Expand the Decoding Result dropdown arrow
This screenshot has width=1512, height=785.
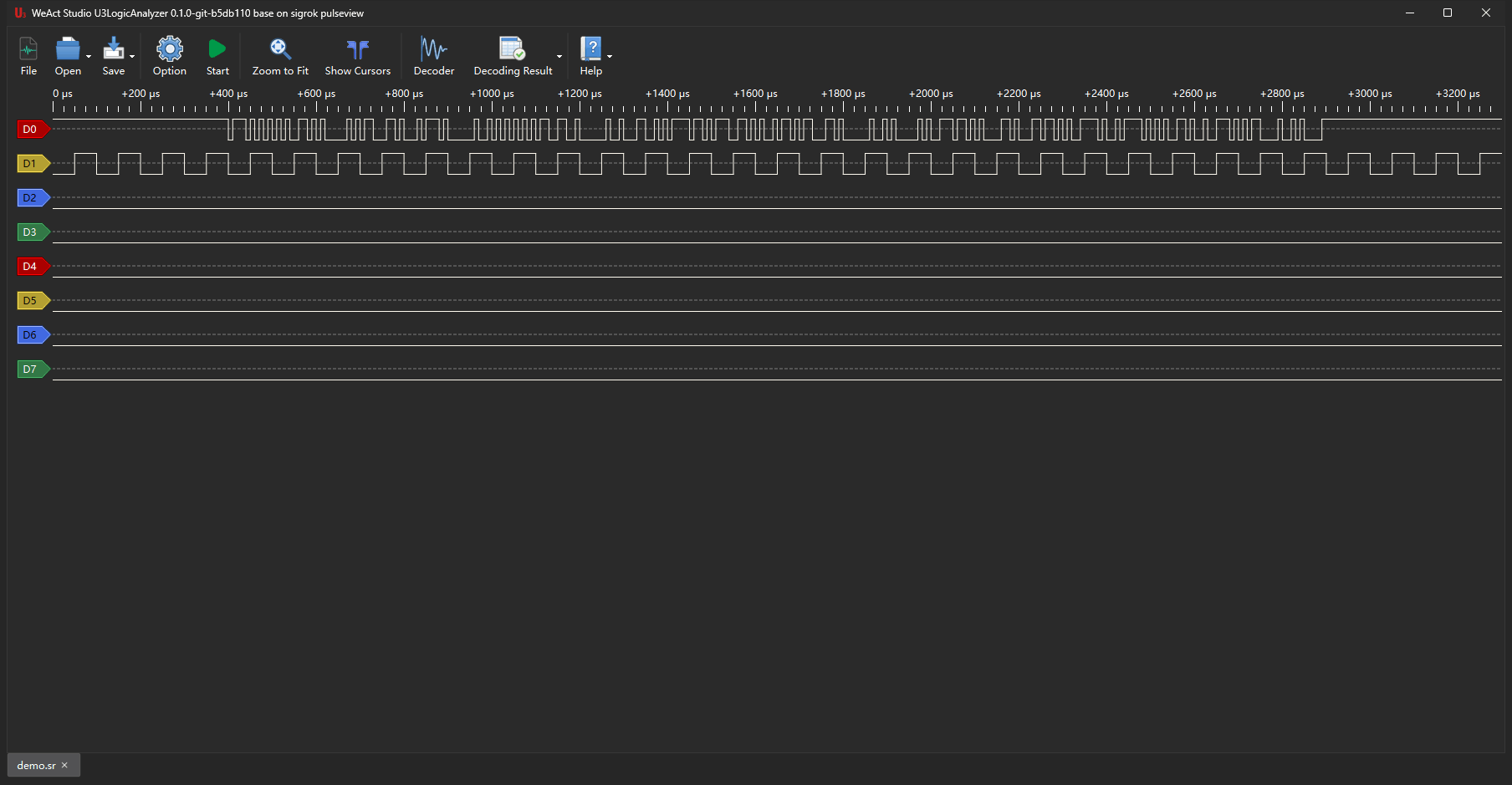(559, 57)
